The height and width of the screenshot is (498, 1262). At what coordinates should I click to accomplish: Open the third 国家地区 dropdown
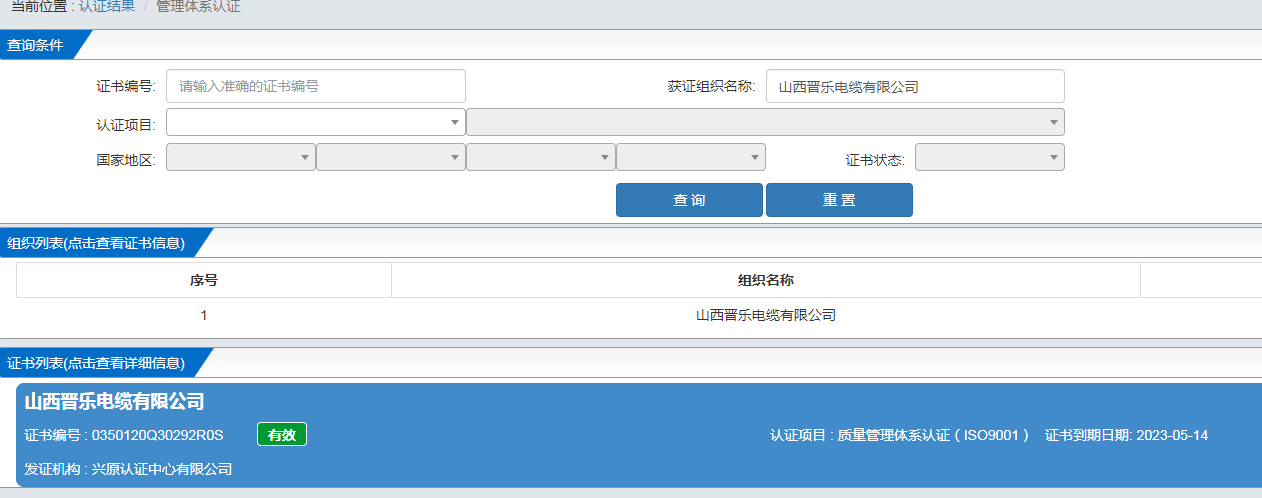point(541,158)
